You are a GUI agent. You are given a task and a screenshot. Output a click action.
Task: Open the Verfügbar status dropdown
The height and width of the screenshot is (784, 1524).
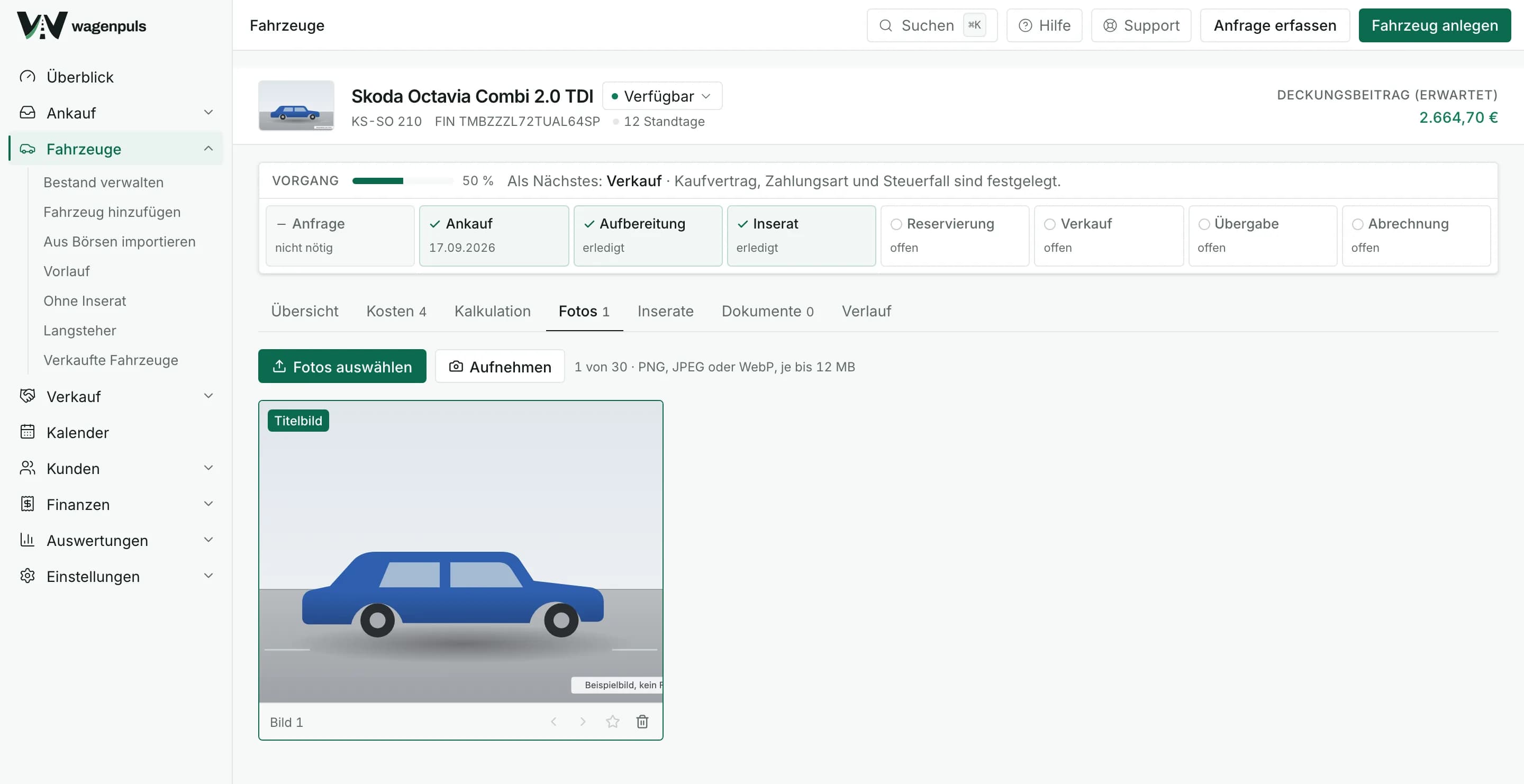click(662, 96)
